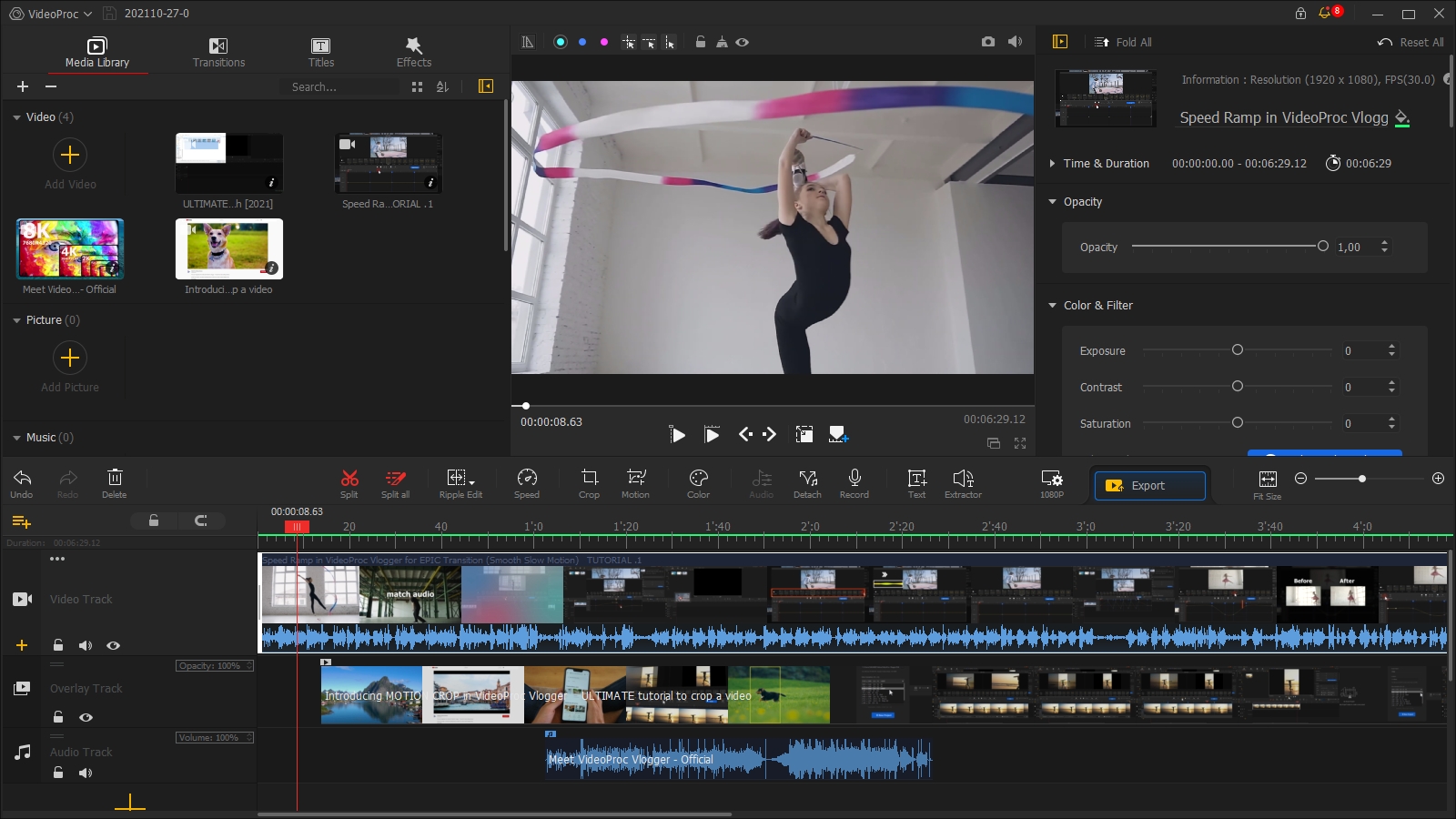This screenshot has height=819, width=1456.
Task: Click Add Picture button
Action: (70, 367)
